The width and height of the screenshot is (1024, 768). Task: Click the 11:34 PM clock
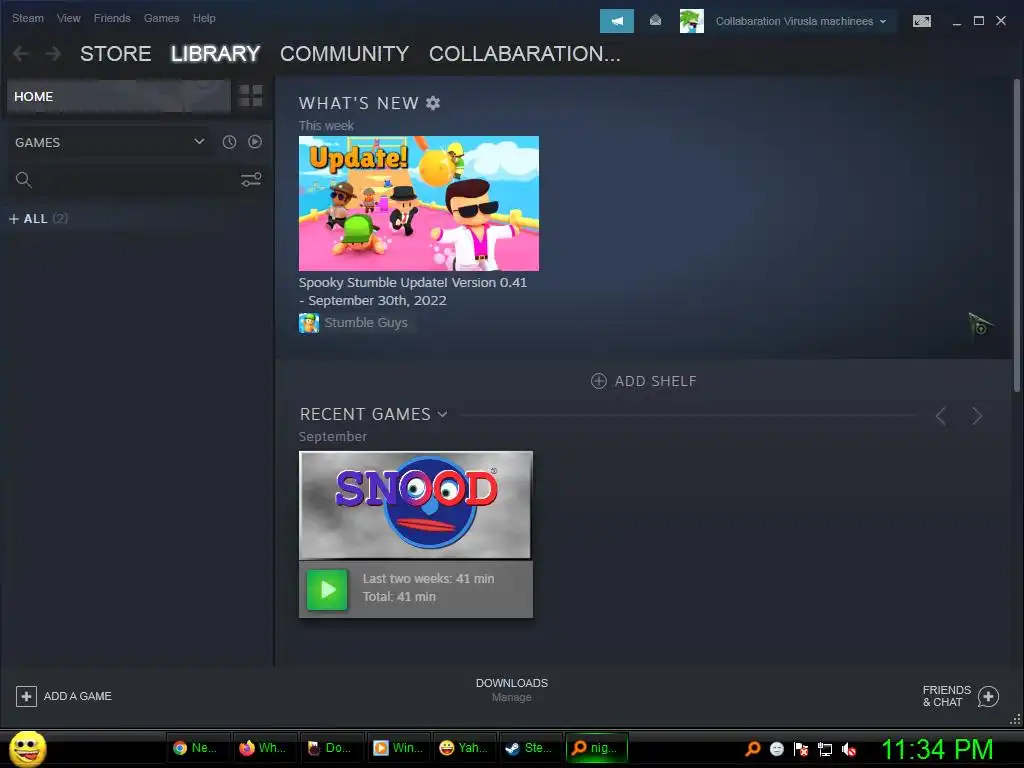[937, 749]
